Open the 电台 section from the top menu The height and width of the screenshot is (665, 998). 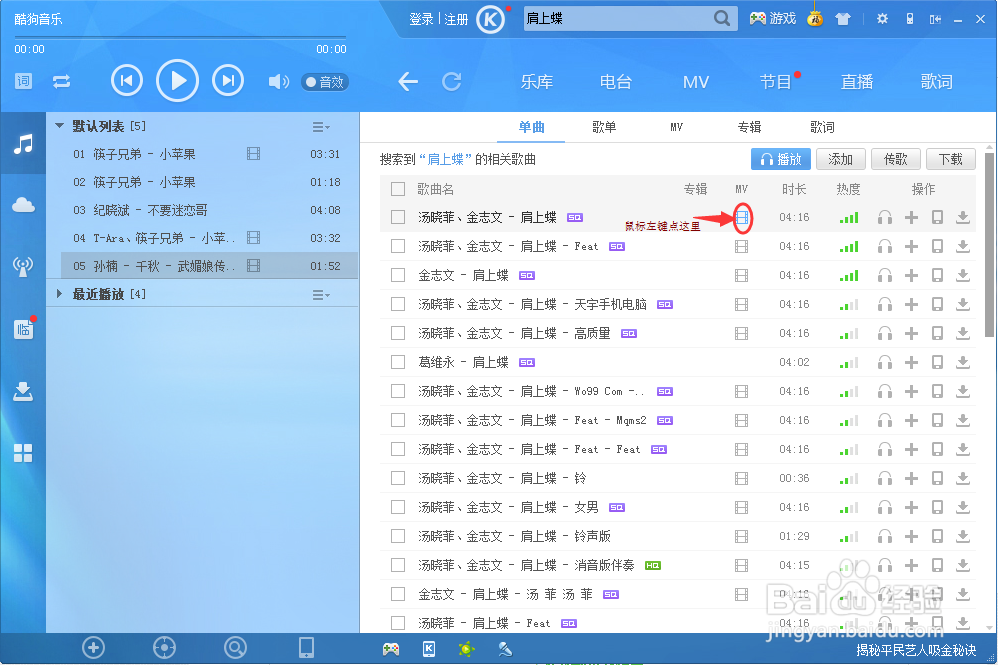(x=616, y=82)
